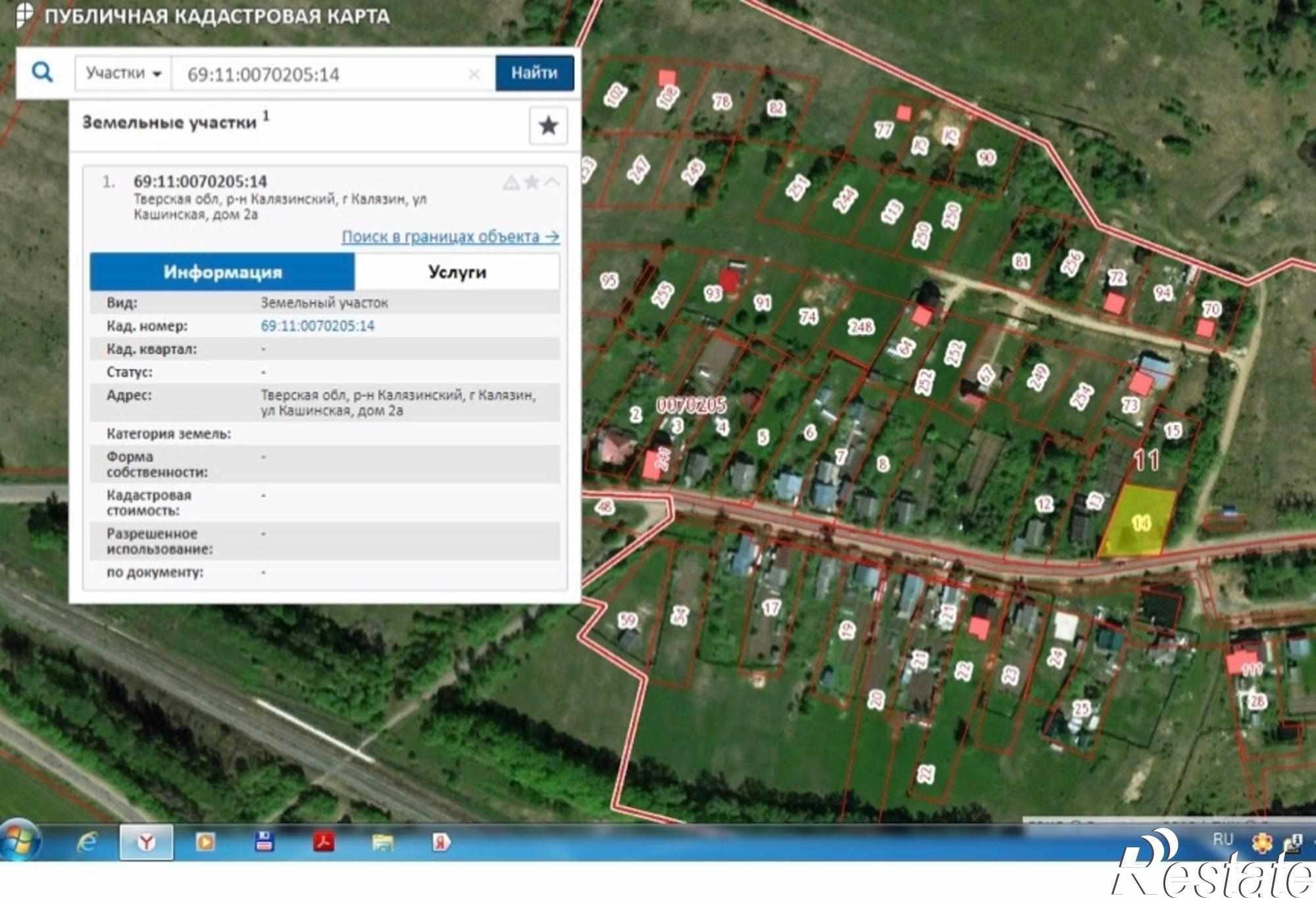The height and width of the screenshot is (898, 1316).
Task: Click the Публичная кадастровая карта logo
Action: click(25, 16)
